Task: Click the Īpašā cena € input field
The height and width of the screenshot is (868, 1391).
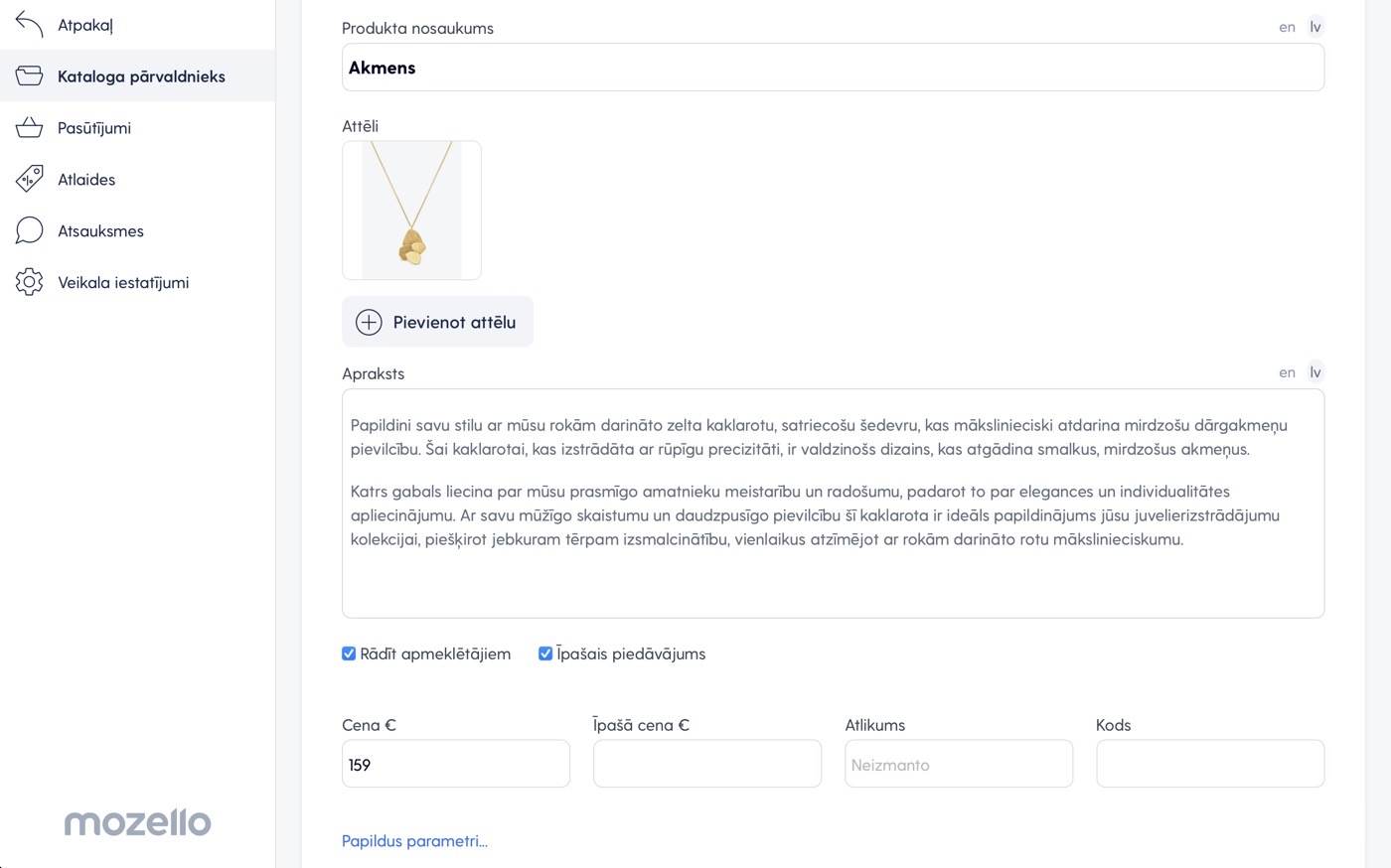Action: point(707,764)
